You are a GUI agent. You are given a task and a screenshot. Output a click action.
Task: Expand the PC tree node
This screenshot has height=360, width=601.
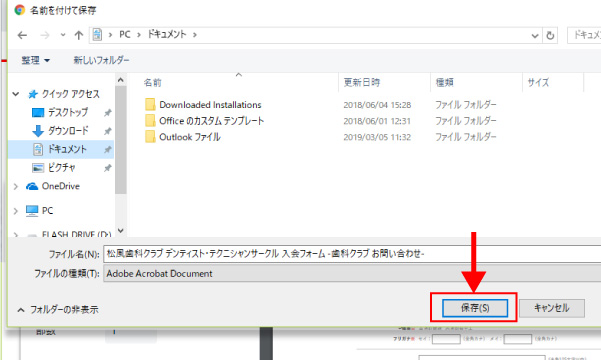[x=16, y=211]
